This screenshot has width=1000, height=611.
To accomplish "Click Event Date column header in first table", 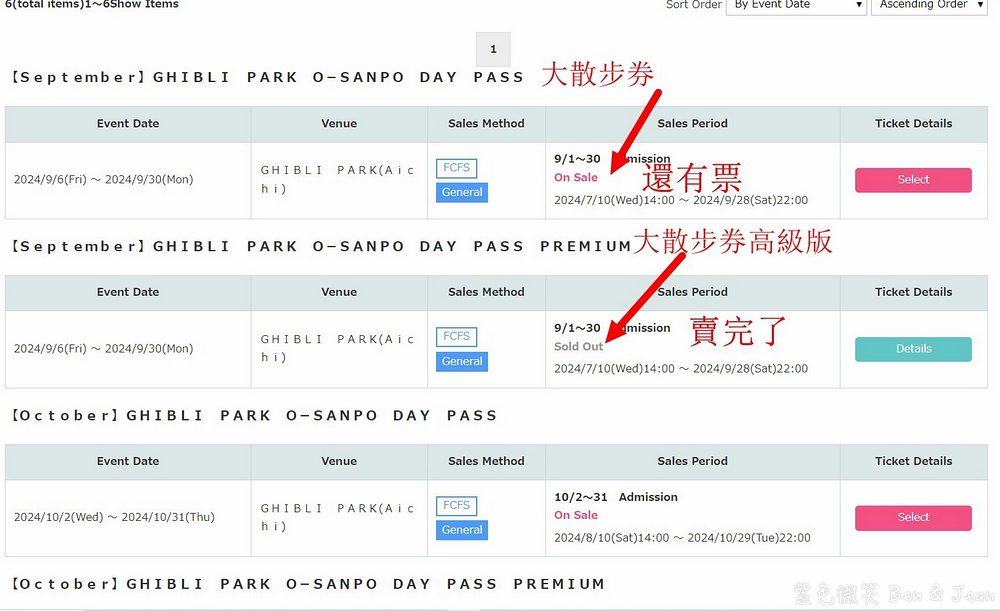I will 128,124.
